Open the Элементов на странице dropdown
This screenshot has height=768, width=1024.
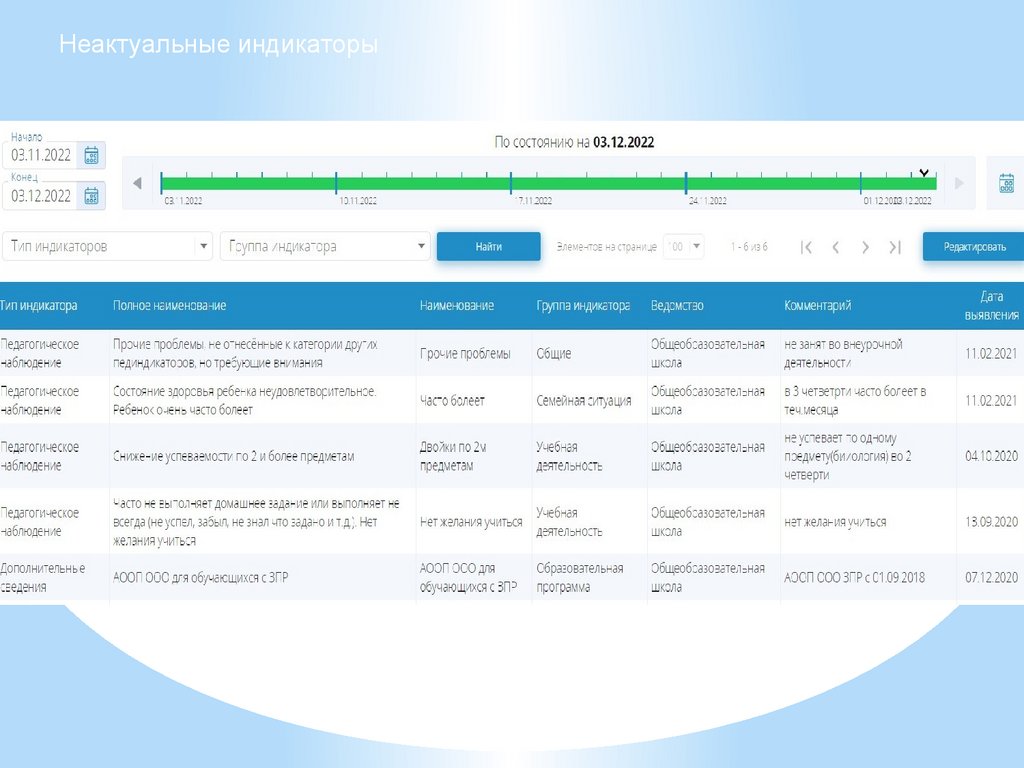pyautogui.click(x=683, y=246)
